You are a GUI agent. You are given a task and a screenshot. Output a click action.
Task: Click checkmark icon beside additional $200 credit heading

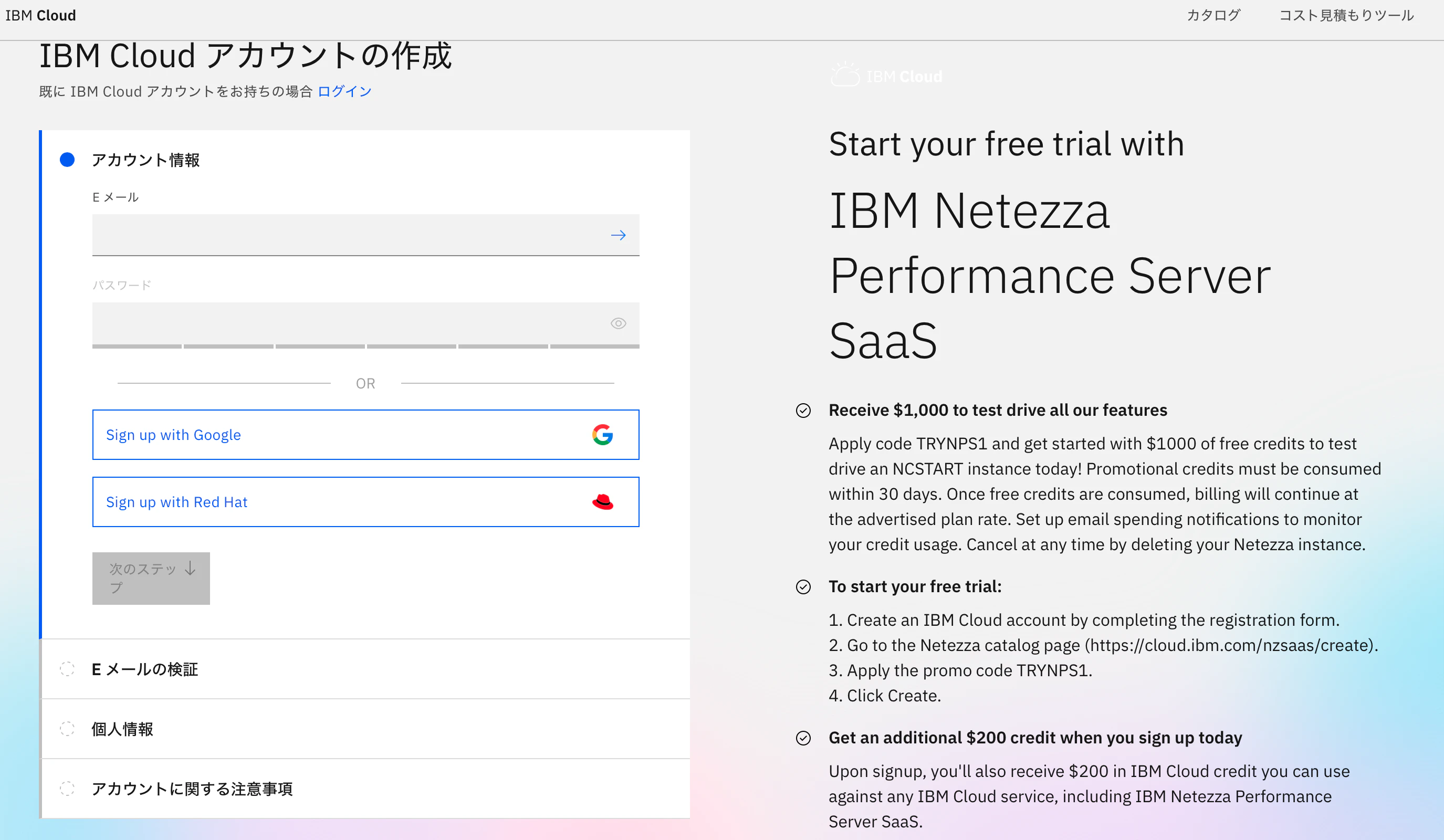tap(803, 738)
